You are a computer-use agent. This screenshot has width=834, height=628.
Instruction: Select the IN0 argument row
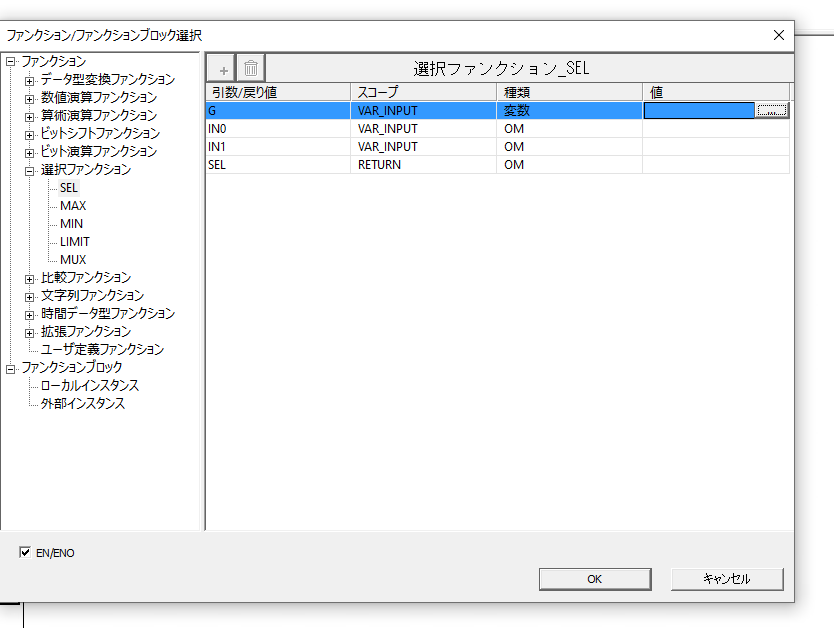click(x=278, y=129)
